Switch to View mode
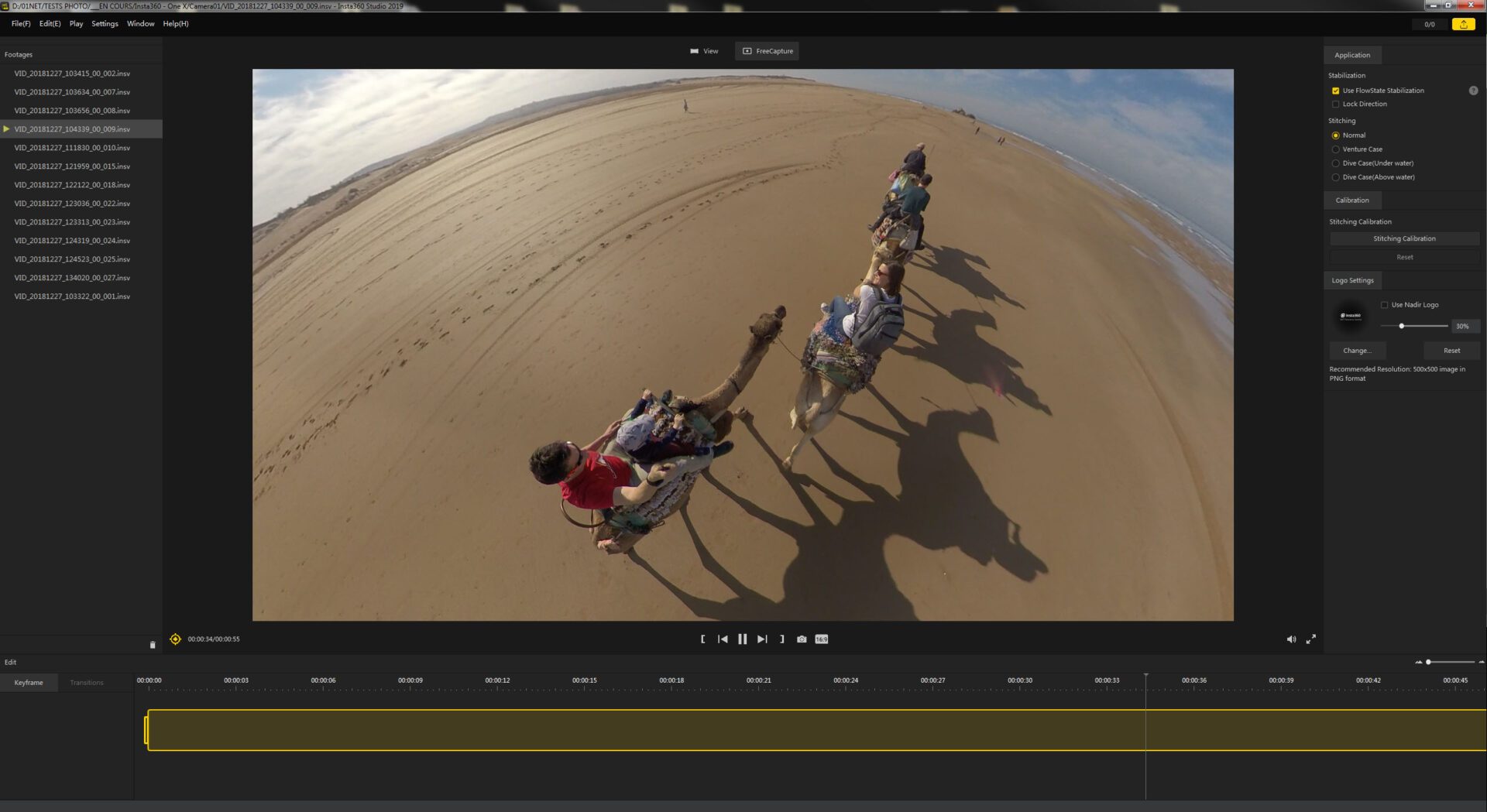Viewport: 1487px width, 812px height. (704, 51)
